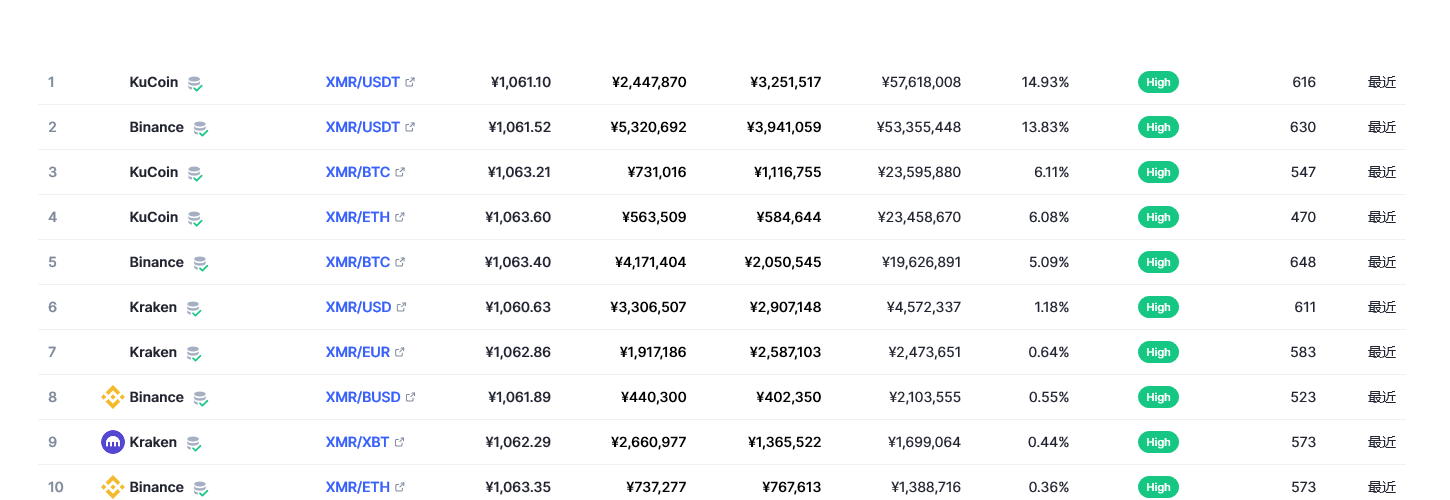Click the Kraken exchange name in row 7

click(x=153, y=352)
